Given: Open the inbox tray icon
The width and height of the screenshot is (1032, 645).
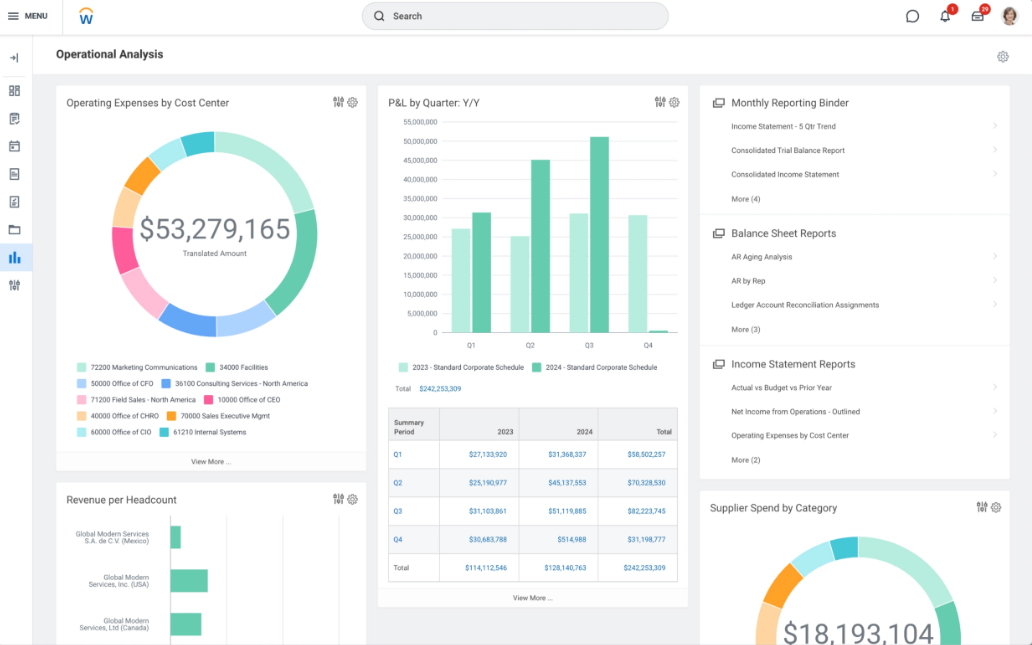Looking at the screenshot, I should coord(978,16).
